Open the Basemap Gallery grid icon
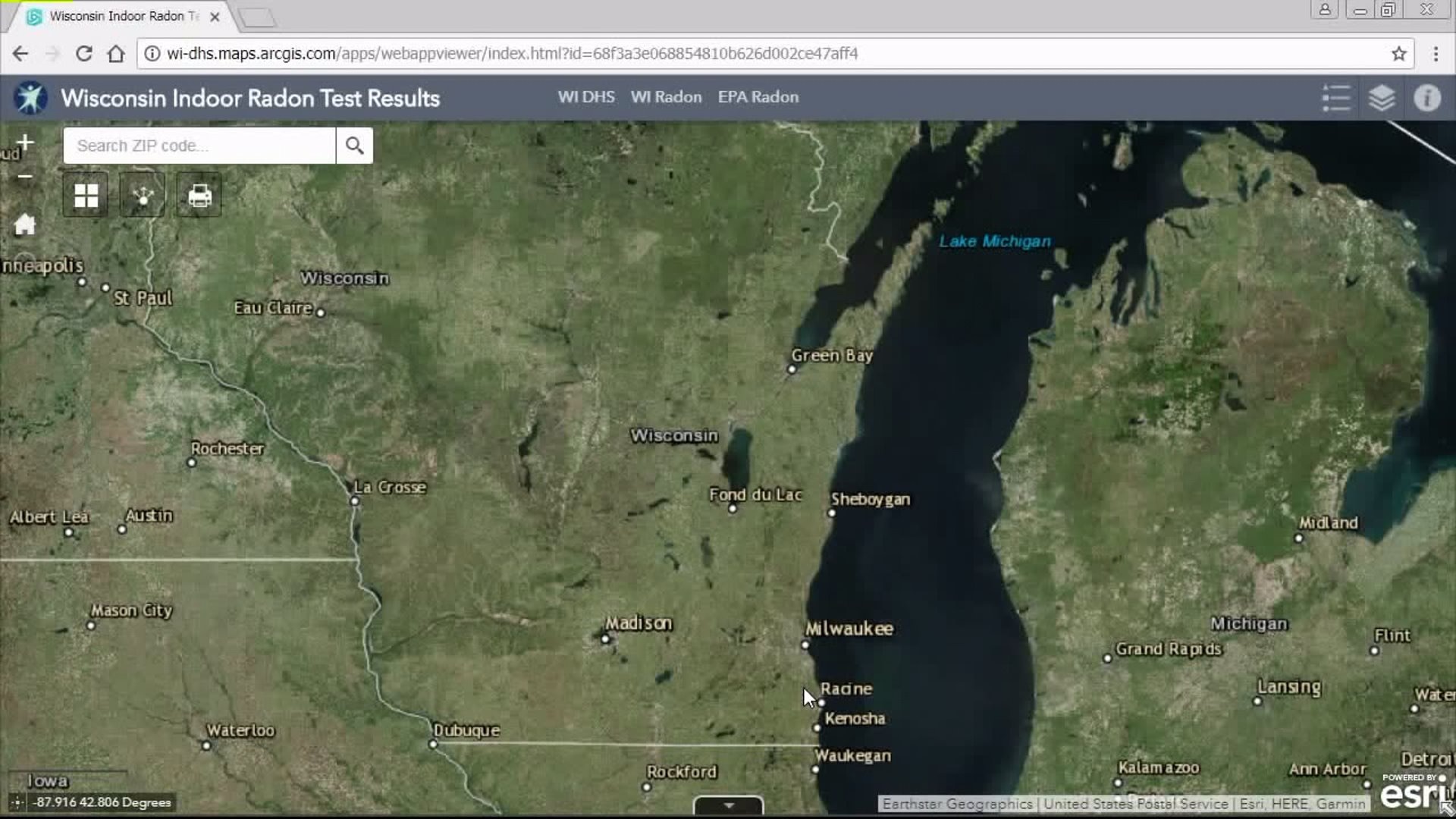1456x819 pixels. point(86,196)
